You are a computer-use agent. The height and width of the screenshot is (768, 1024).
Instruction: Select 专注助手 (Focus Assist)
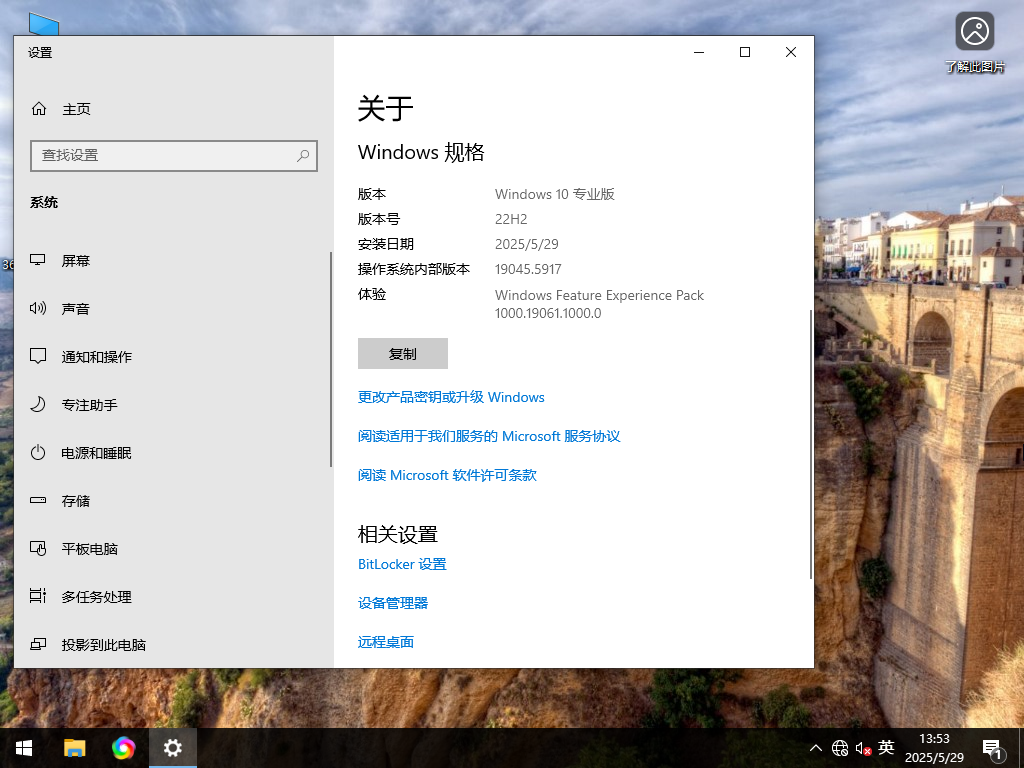click(90, 404)
